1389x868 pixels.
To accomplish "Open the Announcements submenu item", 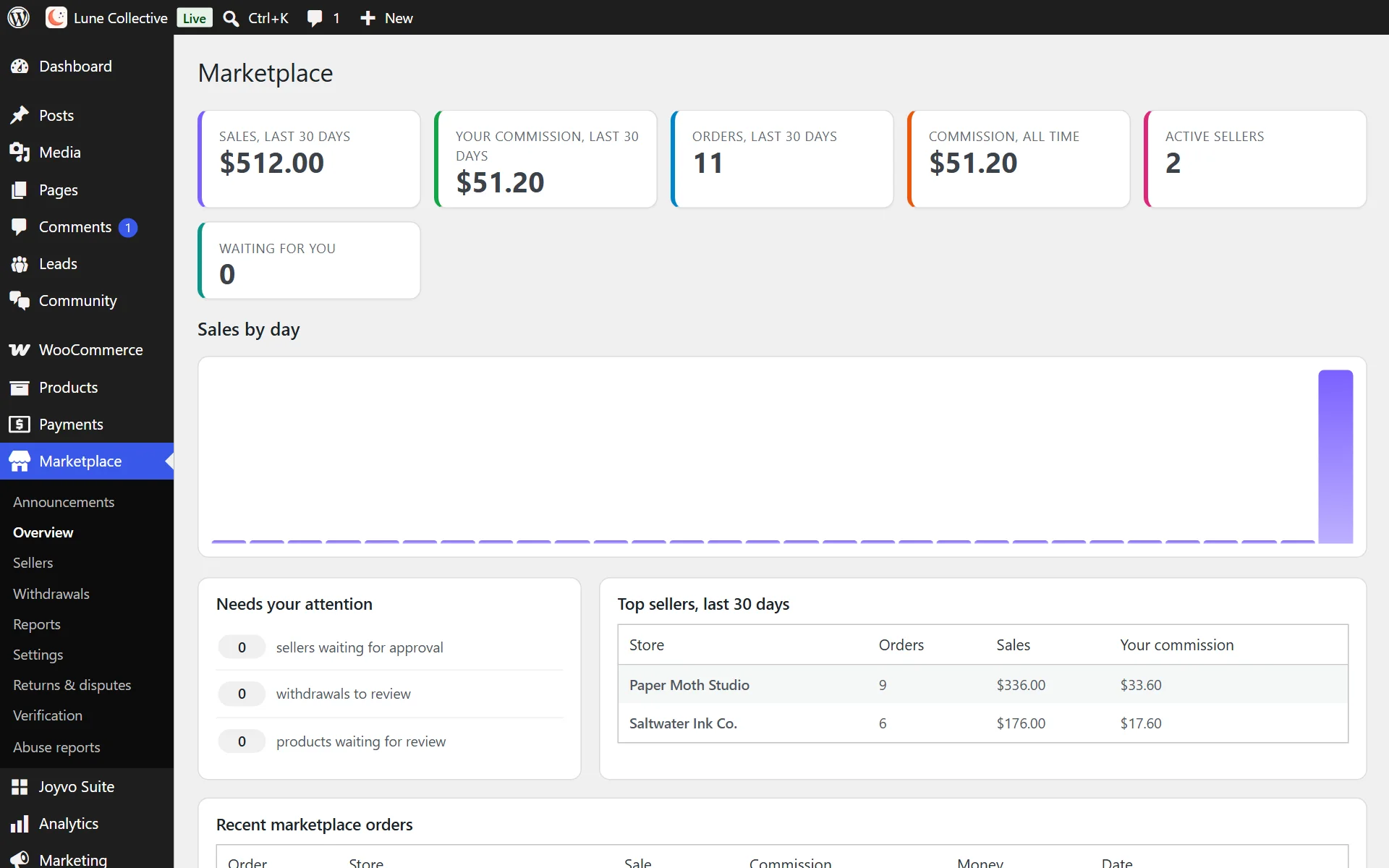I will [64, 502].
